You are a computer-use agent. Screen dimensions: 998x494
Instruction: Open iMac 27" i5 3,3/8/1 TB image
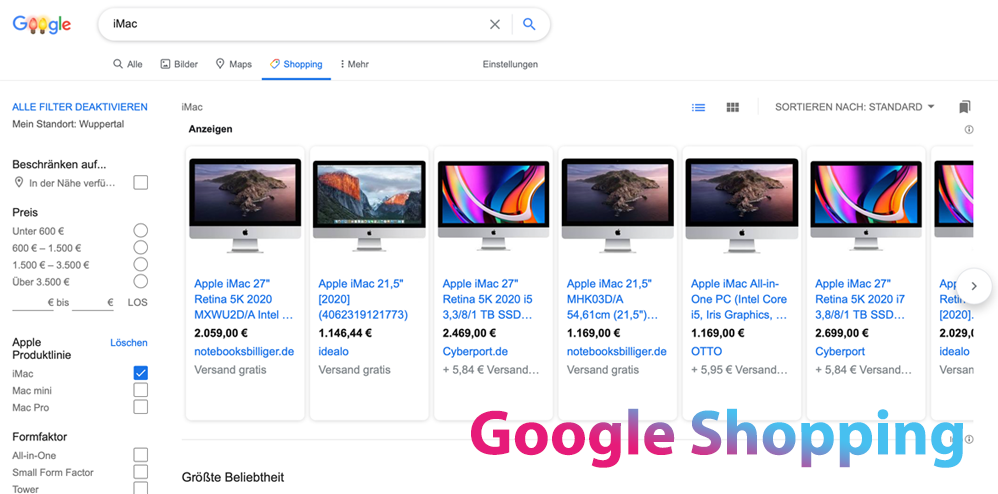(493, 205)
